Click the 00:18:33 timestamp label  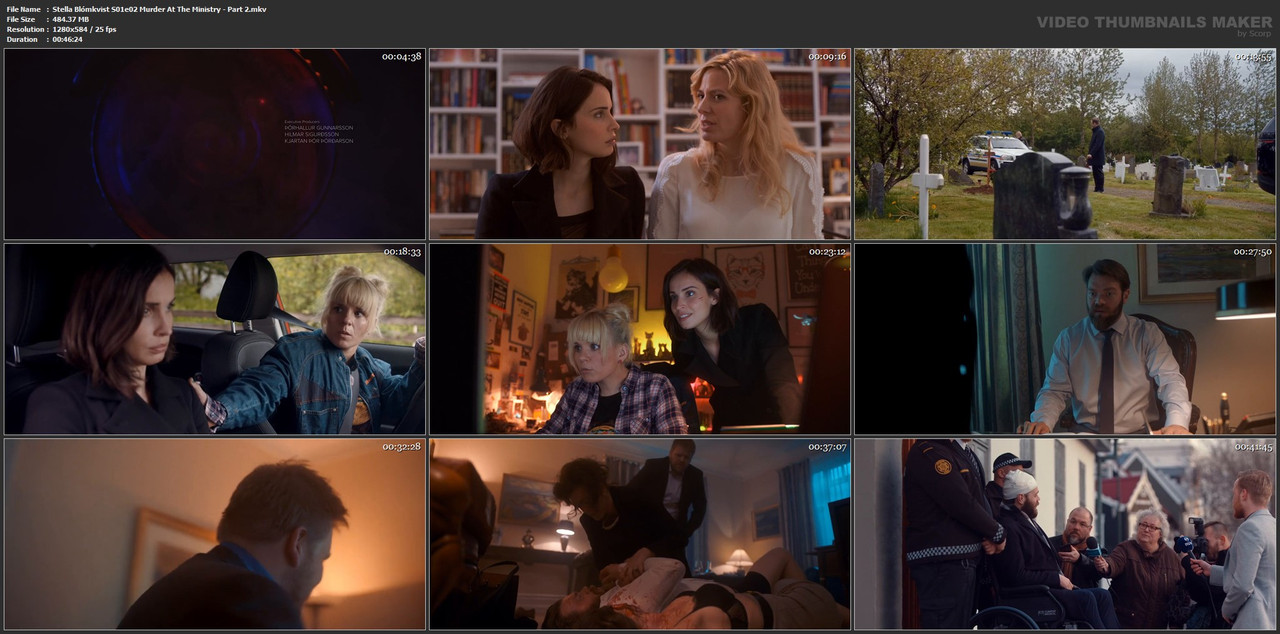(401, 252)
